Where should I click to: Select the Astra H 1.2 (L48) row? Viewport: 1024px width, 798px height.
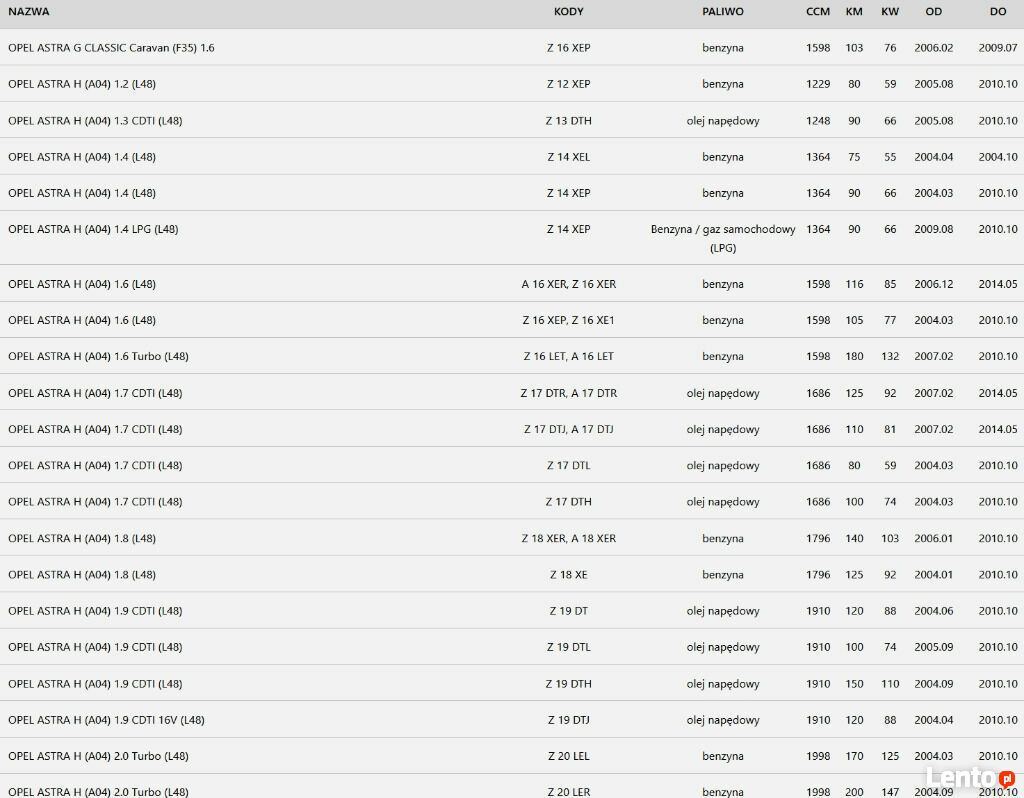(512, 84)
